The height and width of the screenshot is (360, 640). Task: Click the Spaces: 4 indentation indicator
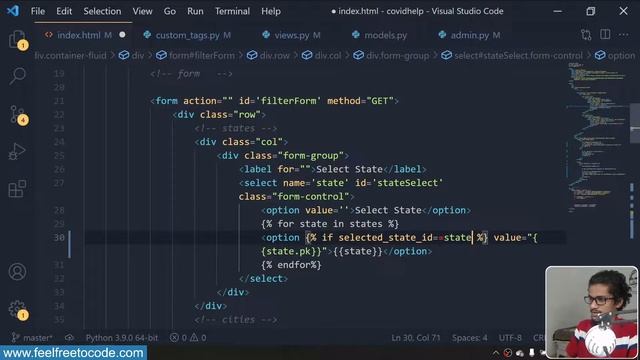(x=470, y=338)
